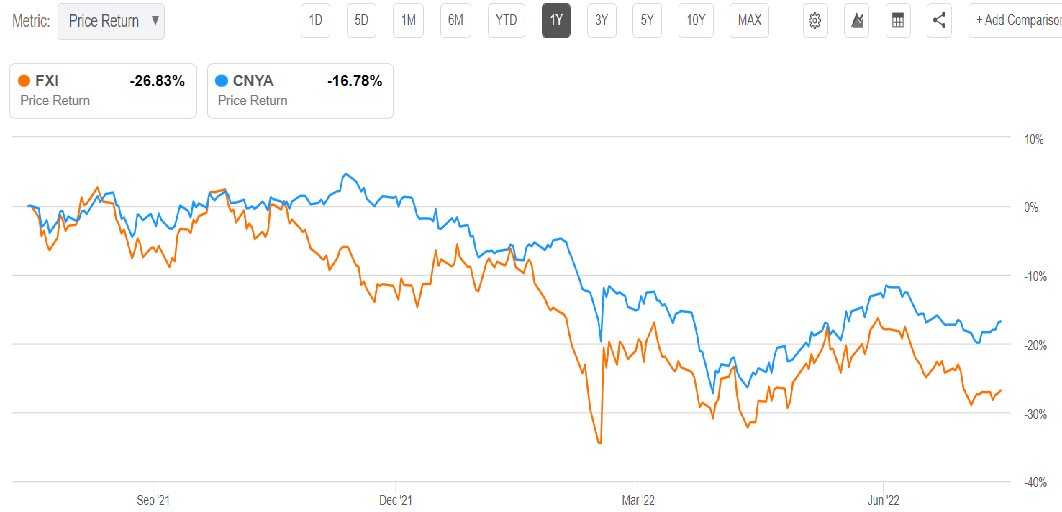Screen dimensions: 1062x512
Task: Open the Price Return metric dropdown
Action: 111,21
